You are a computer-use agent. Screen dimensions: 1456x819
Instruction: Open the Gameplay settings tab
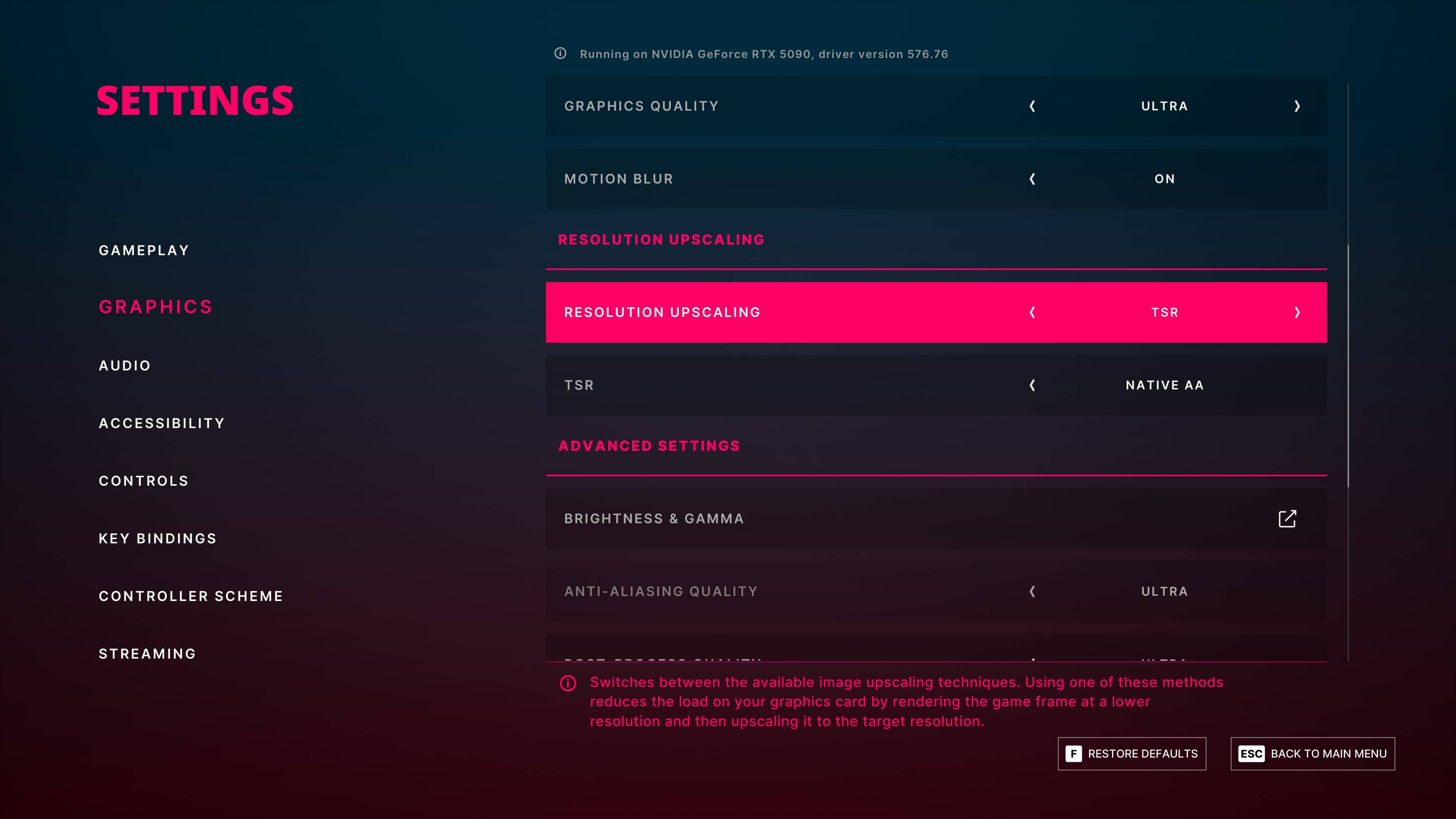(x=144, y=250)
